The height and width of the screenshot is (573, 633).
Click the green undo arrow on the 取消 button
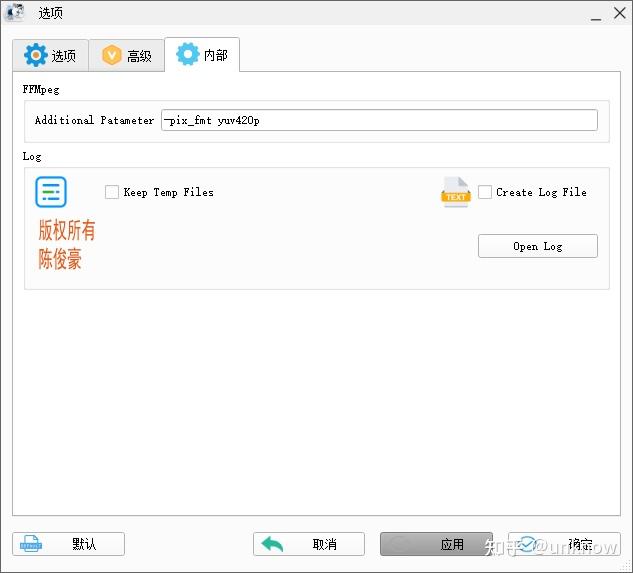pyautogui.click(x=272, y=544)
